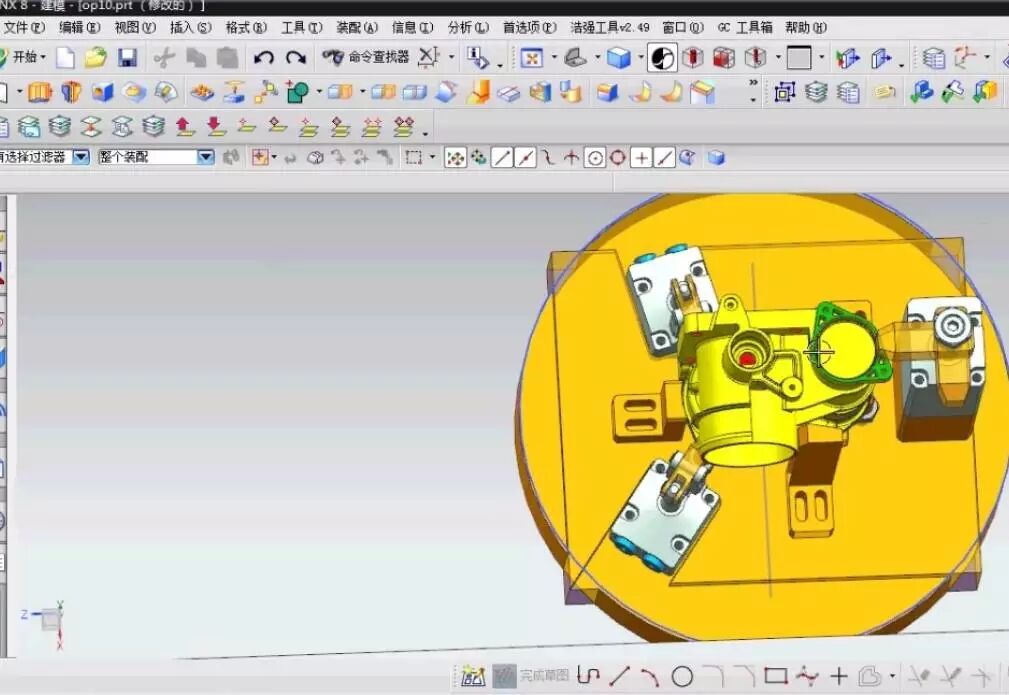Image resolution: width=1009 pixels, height=695 pixels.
Task: Open the selection filter dropdown arrow
Action: click(80, 157)
